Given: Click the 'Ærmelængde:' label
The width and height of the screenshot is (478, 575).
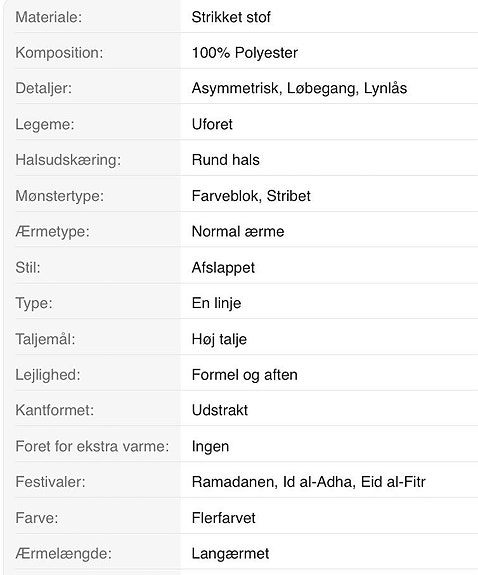Looking at the screenshot, I should (x=63, y=554).
